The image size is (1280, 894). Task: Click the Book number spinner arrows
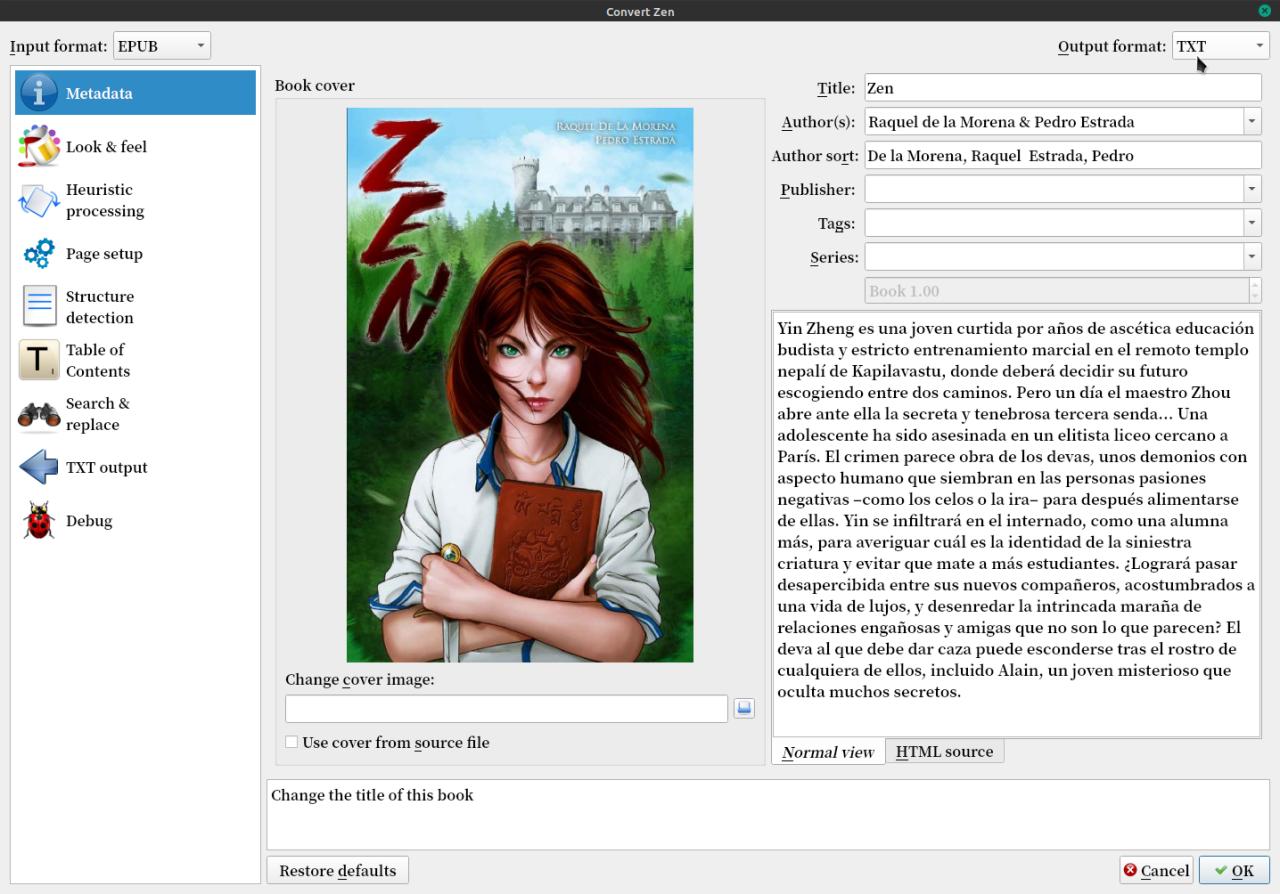1255,291
